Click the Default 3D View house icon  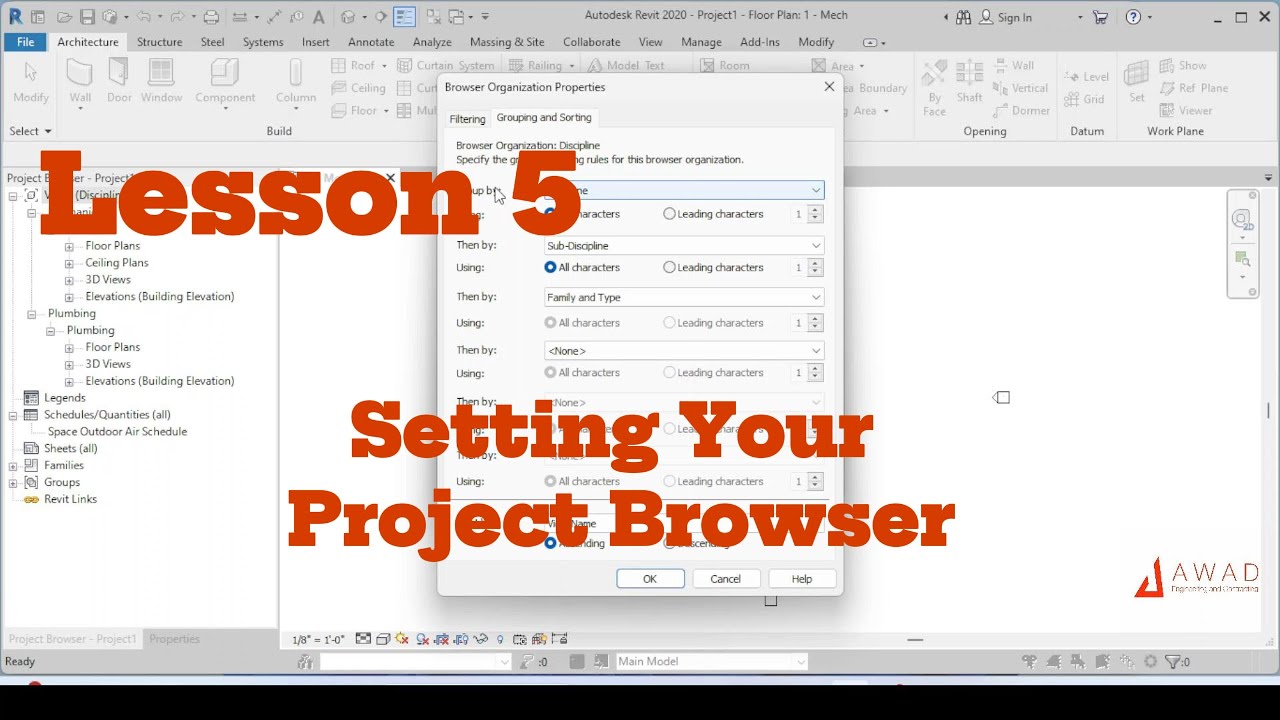click(348, 17)
